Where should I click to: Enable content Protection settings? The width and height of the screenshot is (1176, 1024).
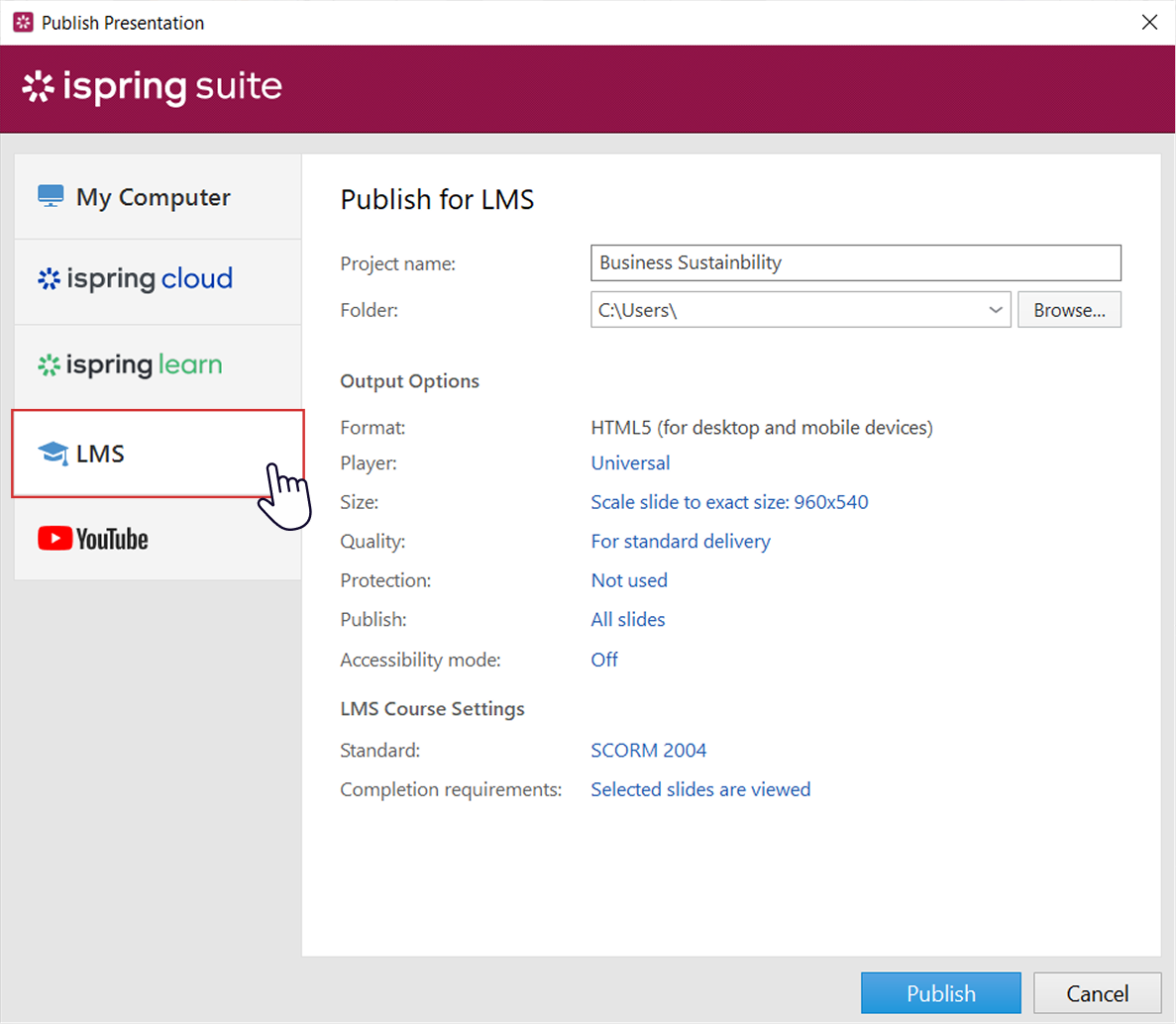point(628,580)
